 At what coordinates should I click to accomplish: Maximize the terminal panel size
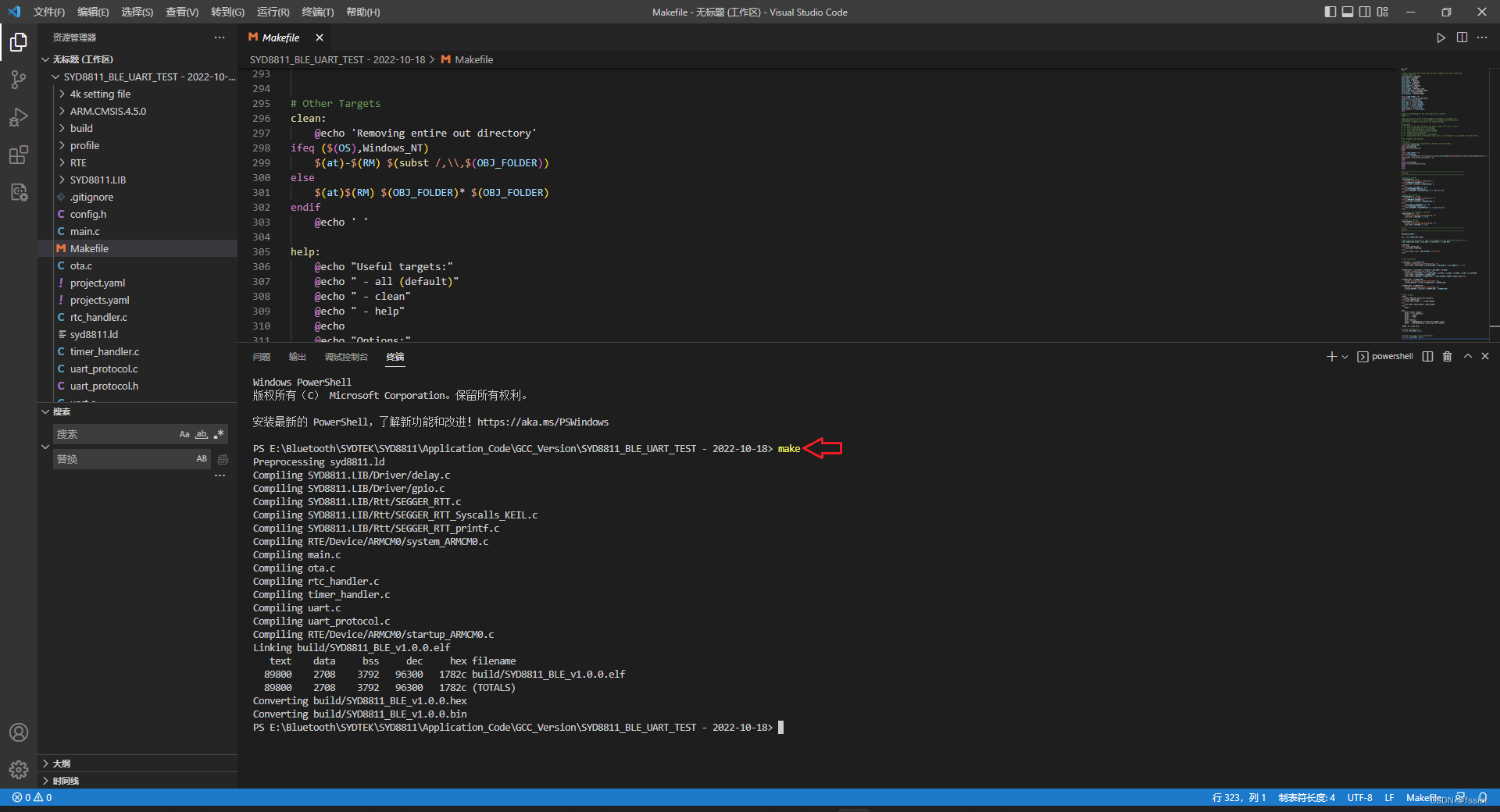(x=1467, y=356)
